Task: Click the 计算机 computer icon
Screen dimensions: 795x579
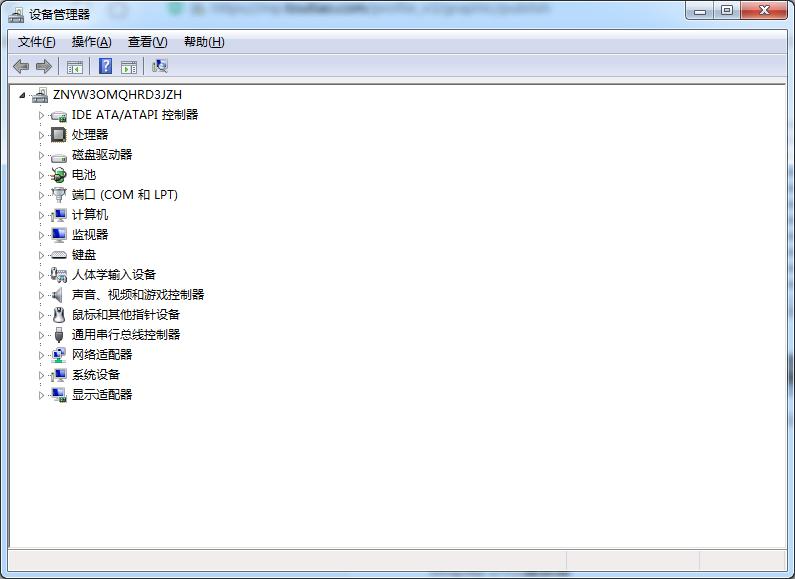Action: tap(59, 215)
